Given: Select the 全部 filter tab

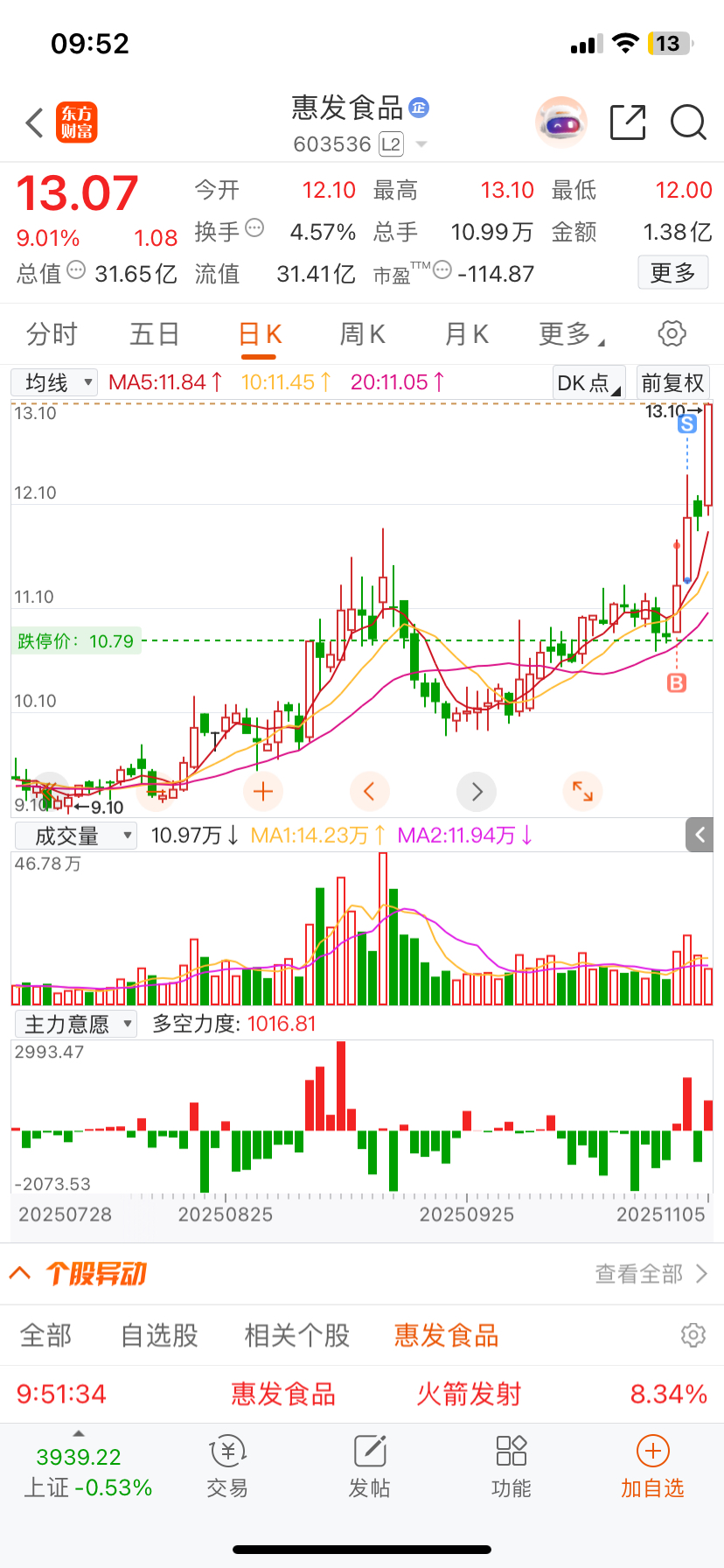Looking at the screenshot, I should 46,1335.
